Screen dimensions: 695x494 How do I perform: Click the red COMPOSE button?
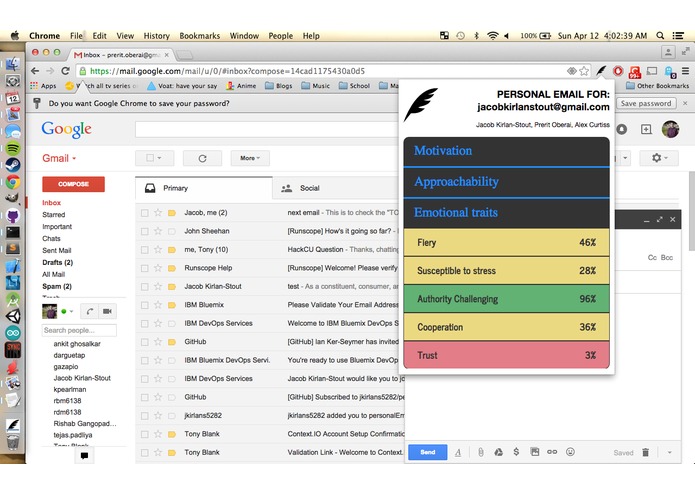pos(74,184)
